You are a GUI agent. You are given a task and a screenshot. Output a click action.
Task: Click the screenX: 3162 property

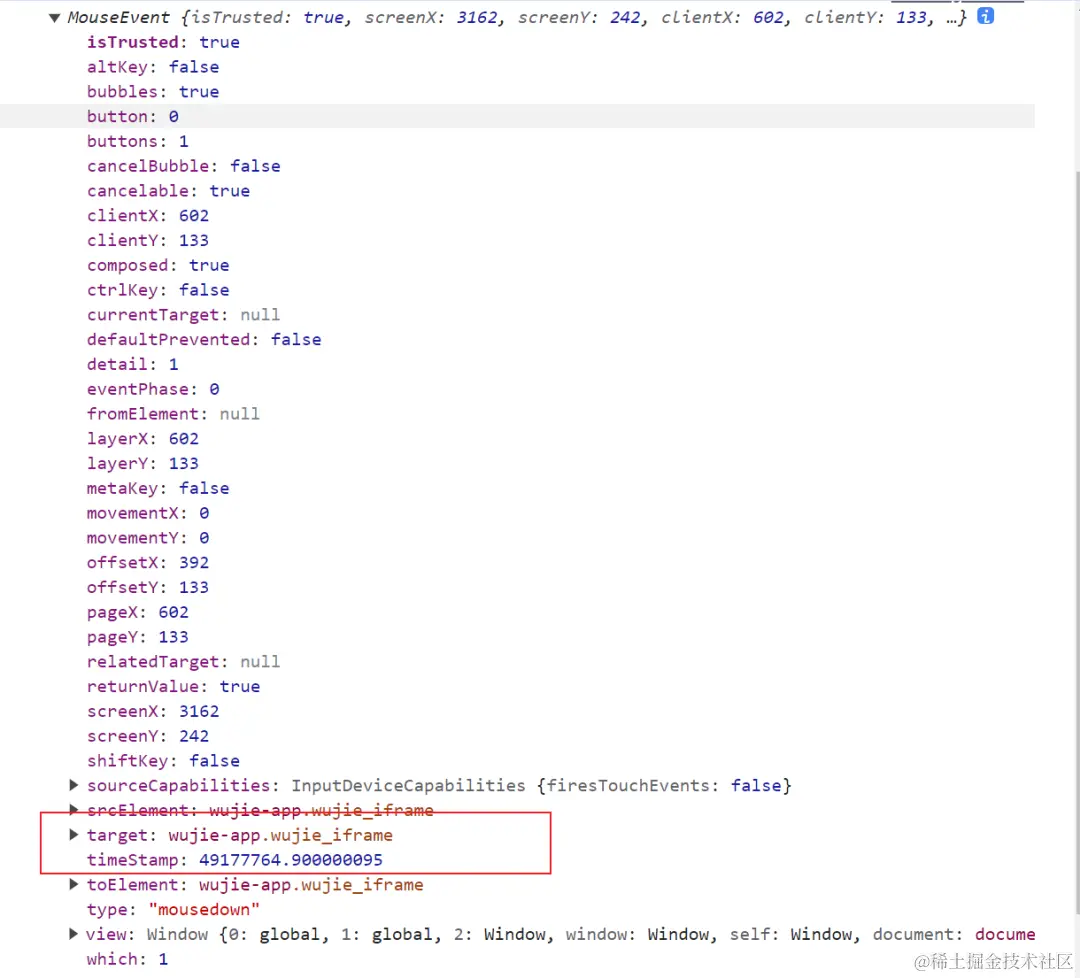(153, 711)
